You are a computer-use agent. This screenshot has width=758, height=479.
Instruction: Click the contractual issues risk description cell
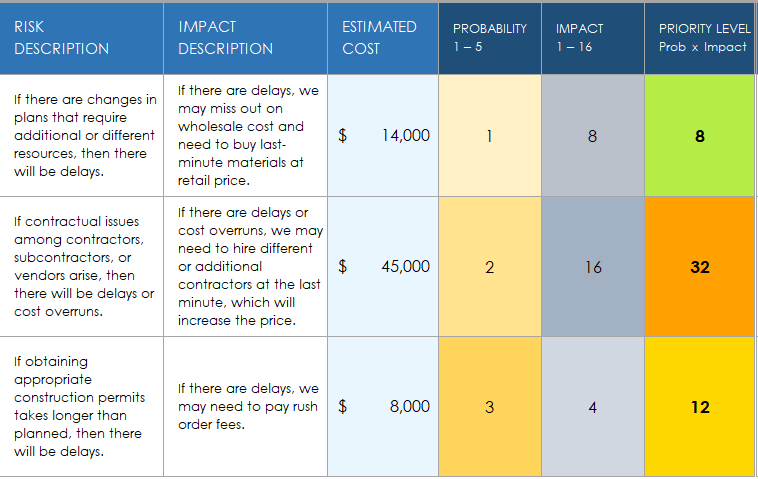(x=82, y=267)
